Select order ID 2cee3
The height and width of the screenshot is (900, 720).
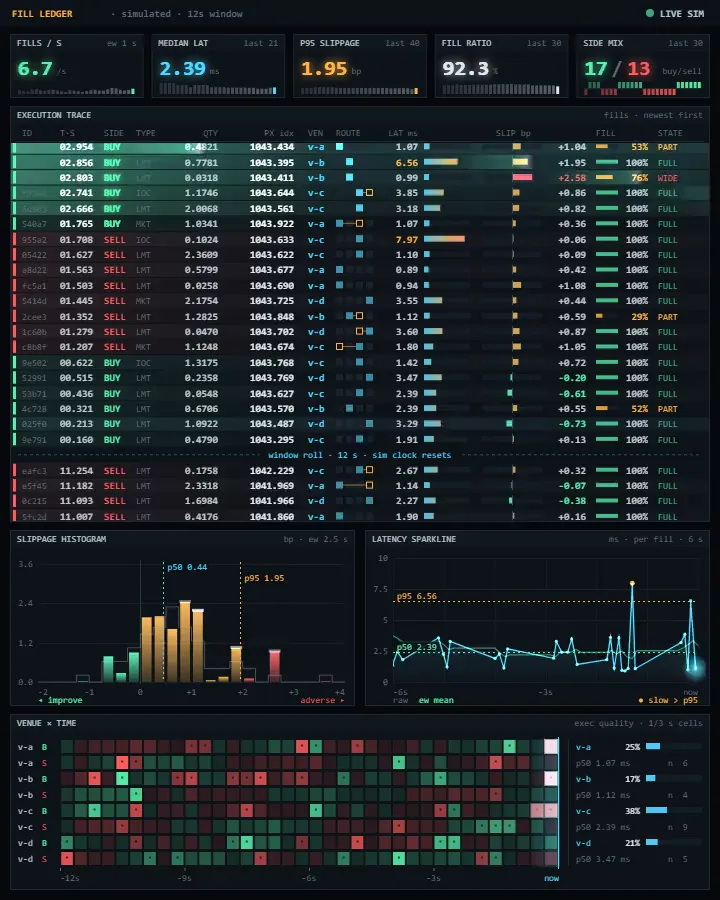pyautogui.click(x=34, y=317)
